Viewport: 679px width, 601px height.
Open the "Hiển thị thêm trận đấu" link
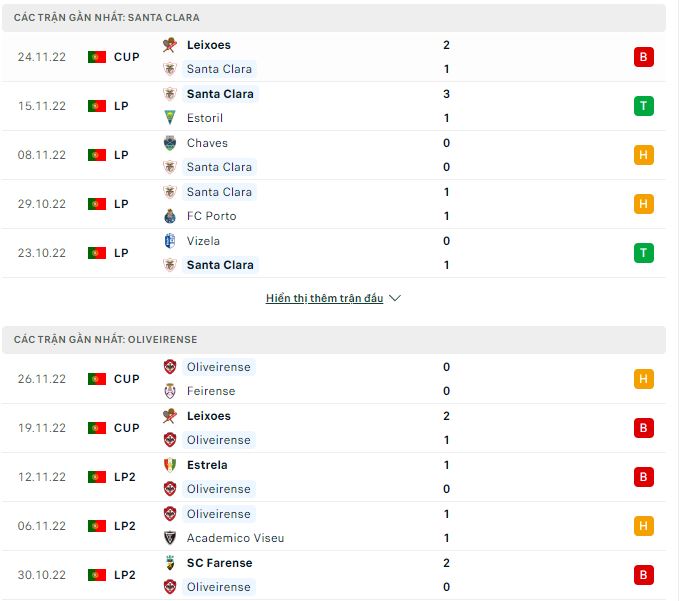point(324,298)
